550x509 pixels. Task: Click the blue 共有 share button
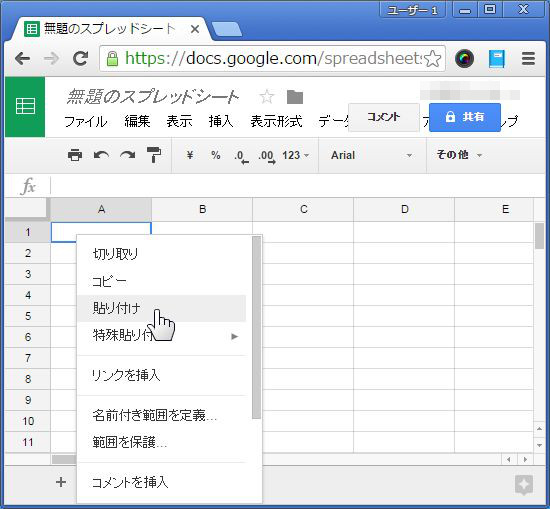click(x=465, y=117)
